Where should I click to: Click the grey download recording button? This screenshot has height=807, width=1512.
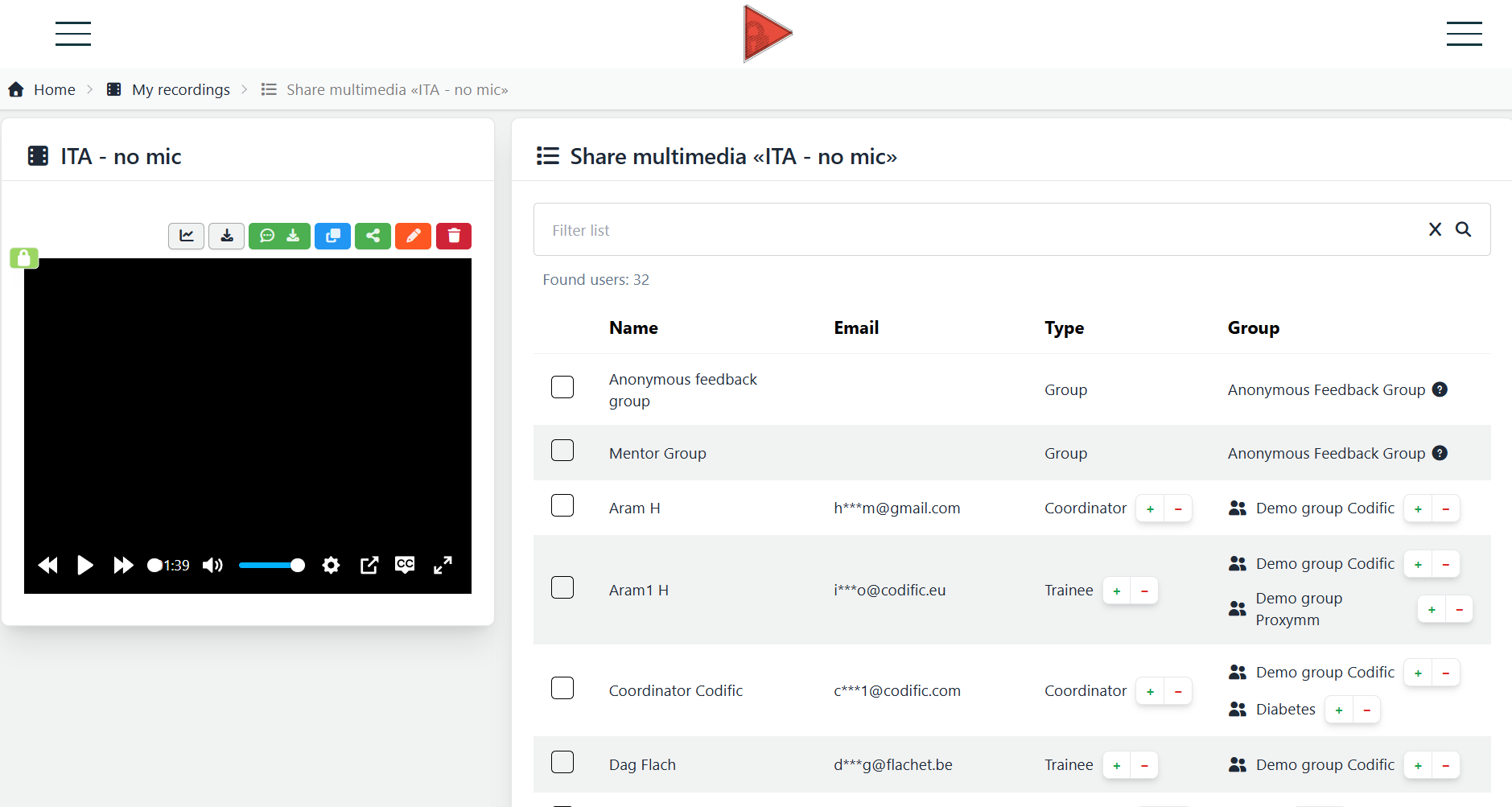pyautogui.click(x=227, y=236)
